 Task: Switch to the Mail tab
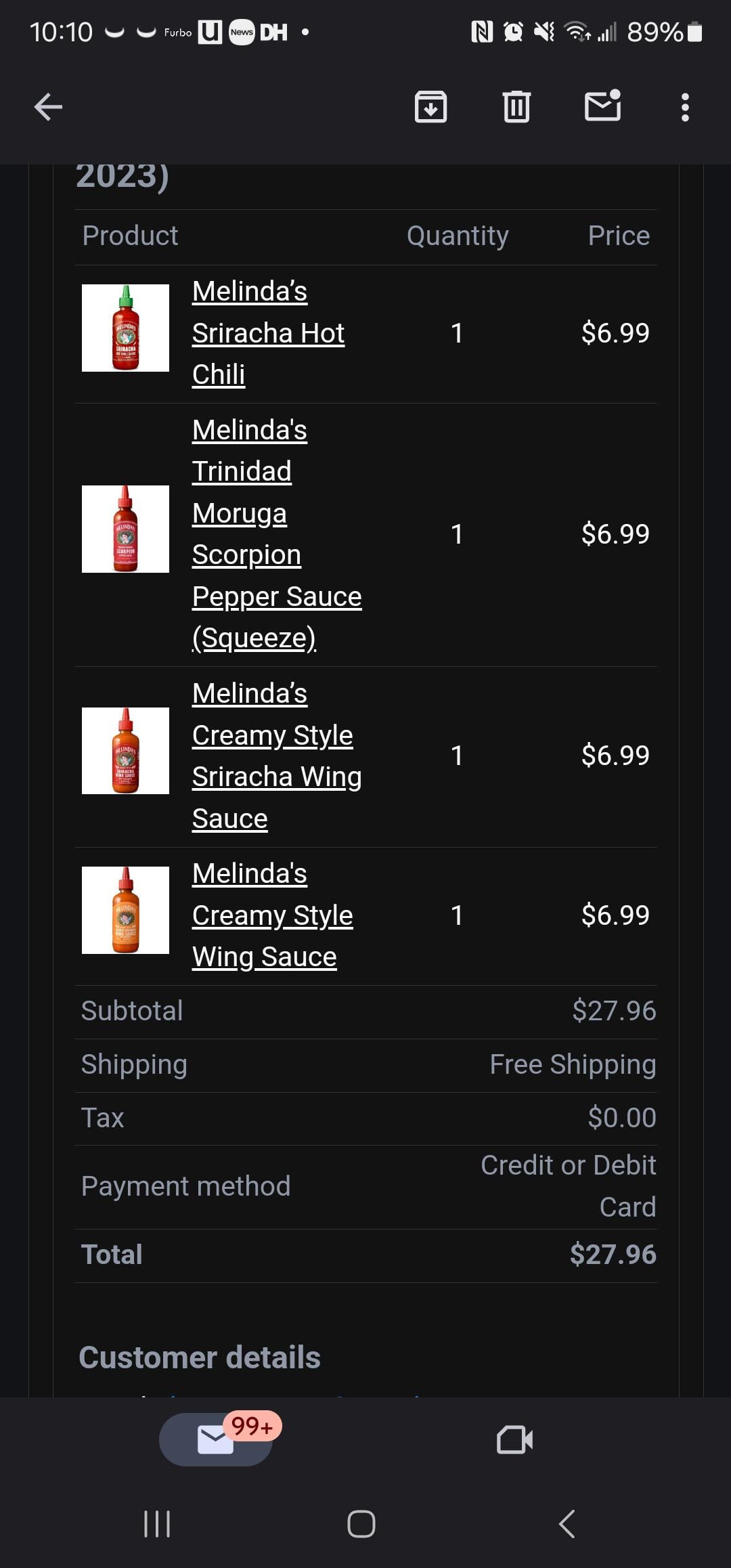point(216,1439)
